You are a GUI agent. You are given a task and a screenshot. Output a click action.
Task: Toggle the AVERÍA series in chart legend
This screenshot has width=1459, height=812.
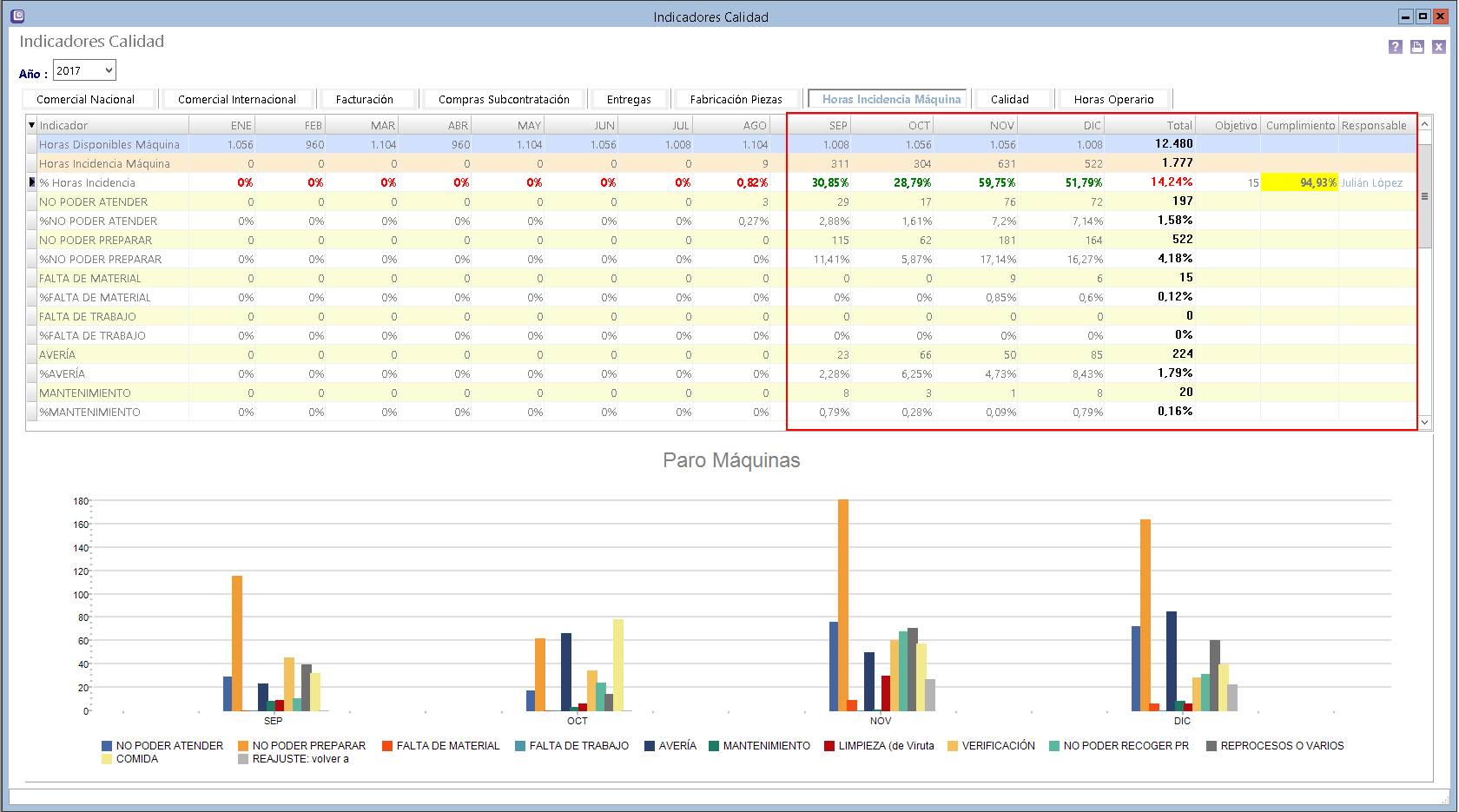pos(670,746)
